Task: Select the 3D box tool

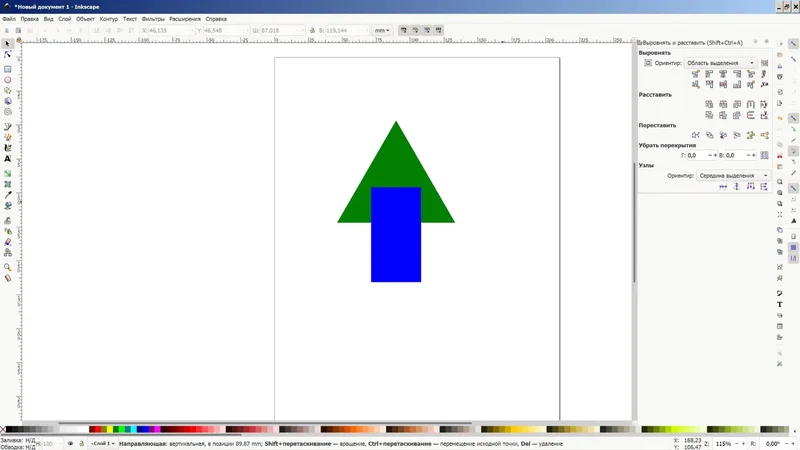Action: [8, 101]
